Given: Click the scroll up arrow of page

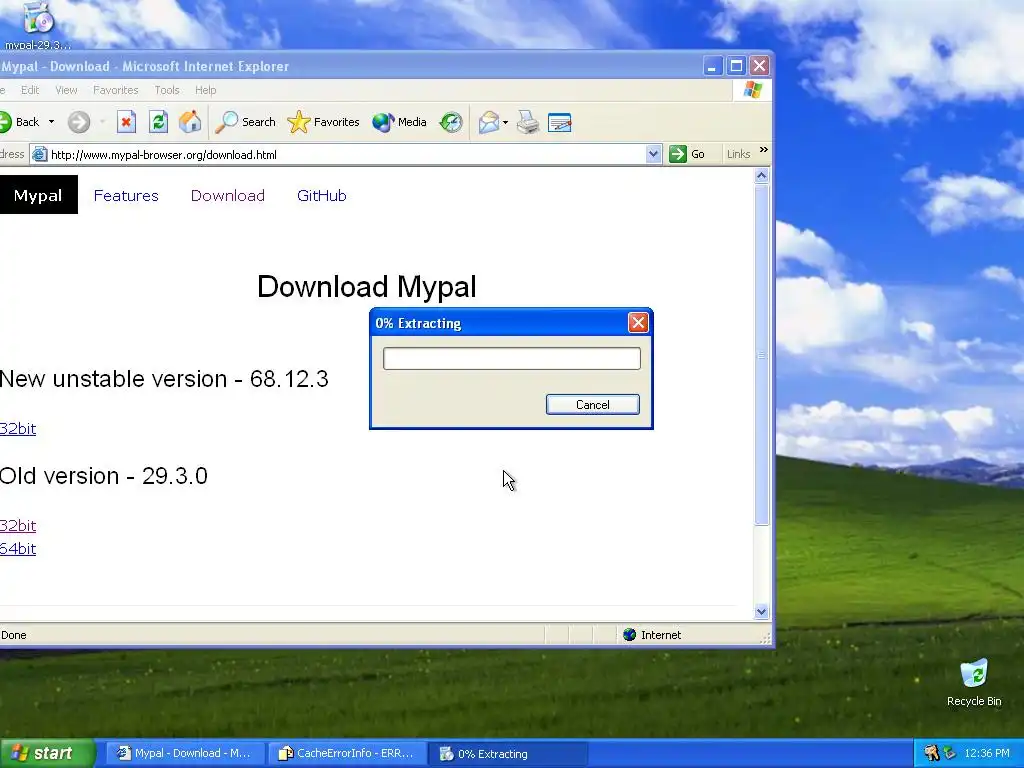Looking at the screenshot, I should tap(761, 176).
